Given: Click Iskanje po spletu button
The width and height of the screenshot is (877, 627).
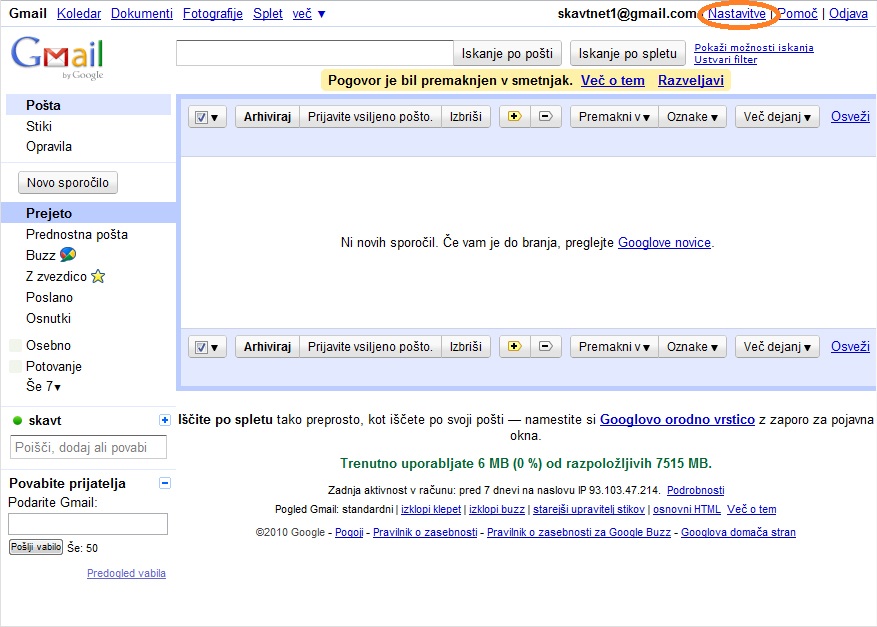Looking at the screenshot, I should tap(628, 53).
